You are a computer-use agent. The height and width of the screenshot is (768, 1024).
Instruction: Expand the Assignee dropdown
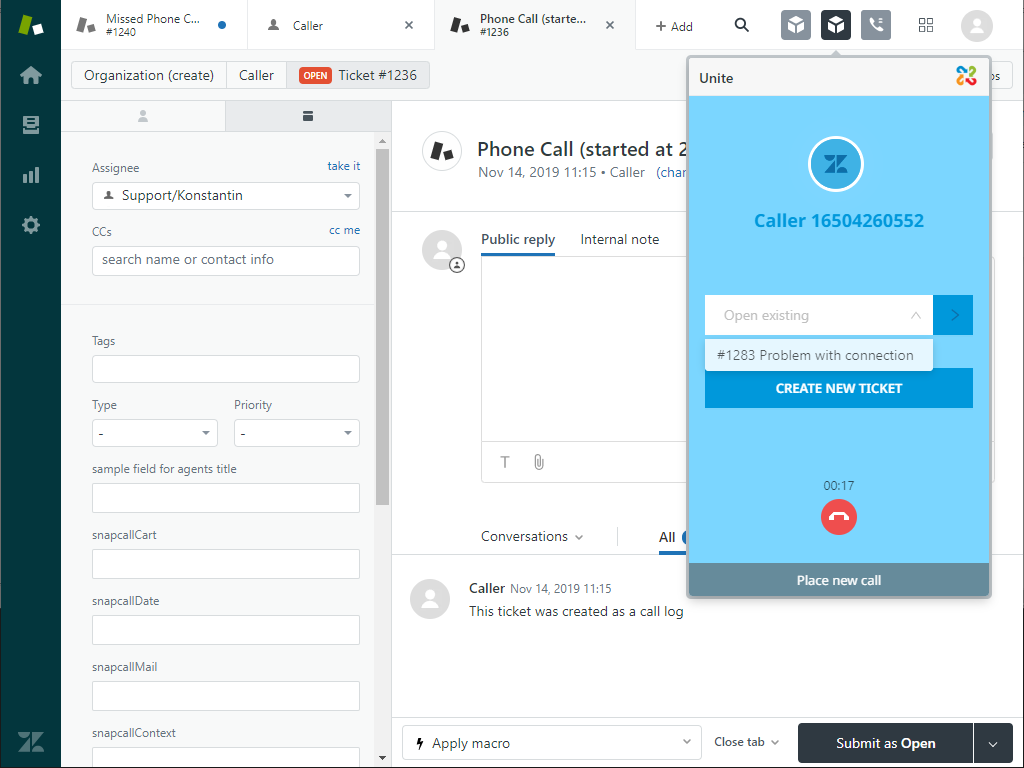pyautogui.click(x=226, y=196)
